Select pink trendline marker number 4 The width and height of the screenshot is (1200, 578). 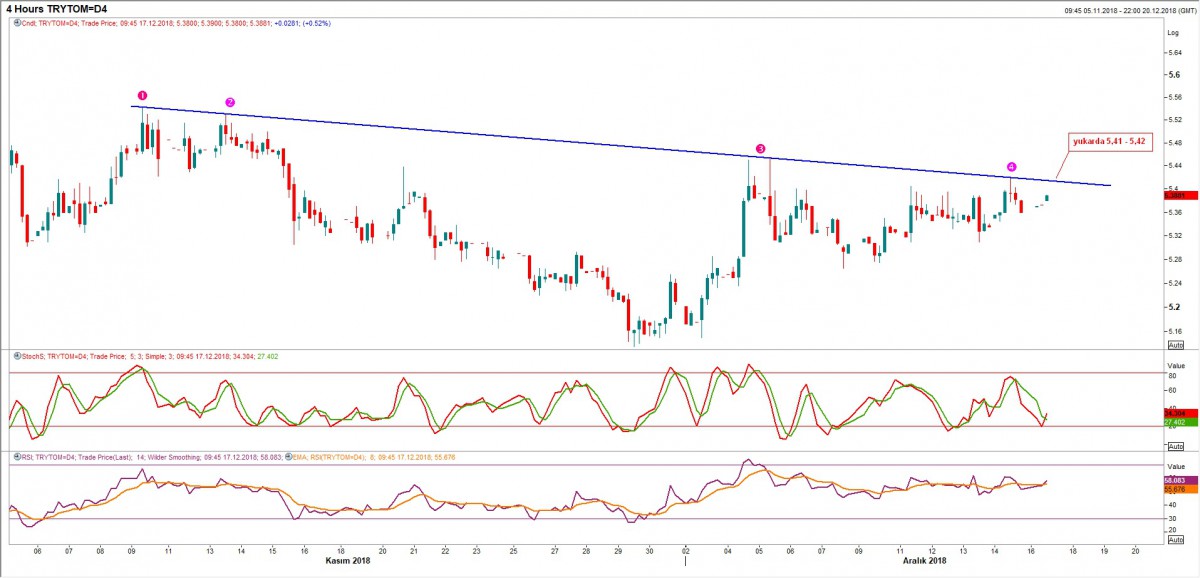[1011, 166]
